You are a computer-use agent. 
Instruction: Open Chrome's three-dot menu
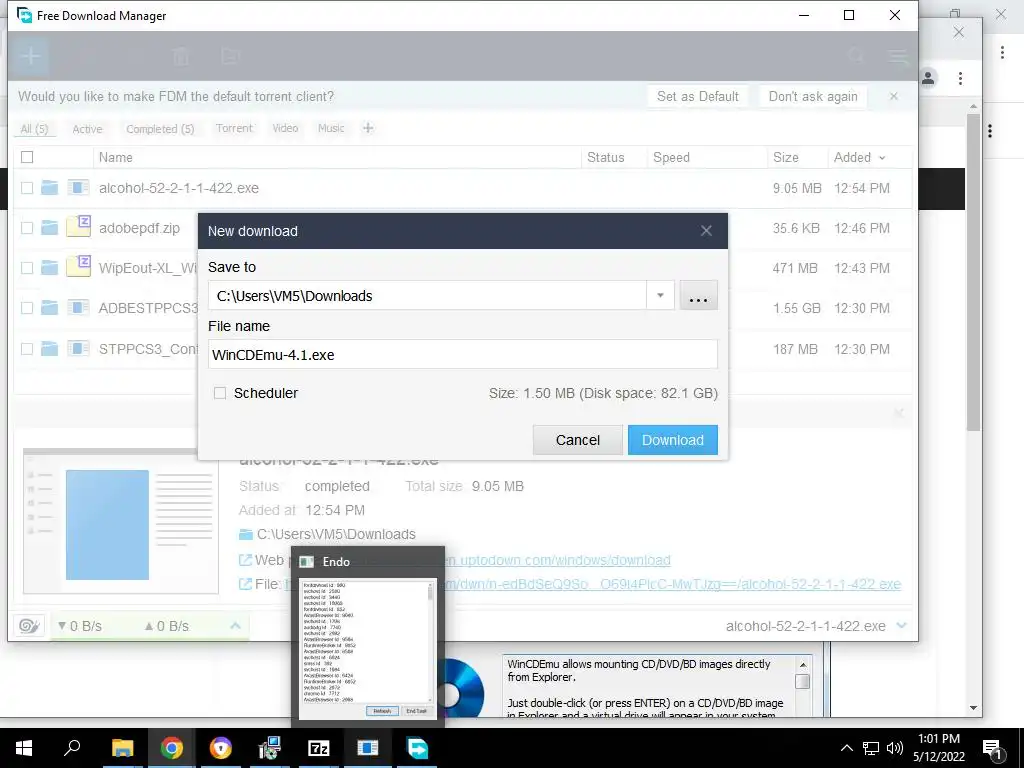960,79
